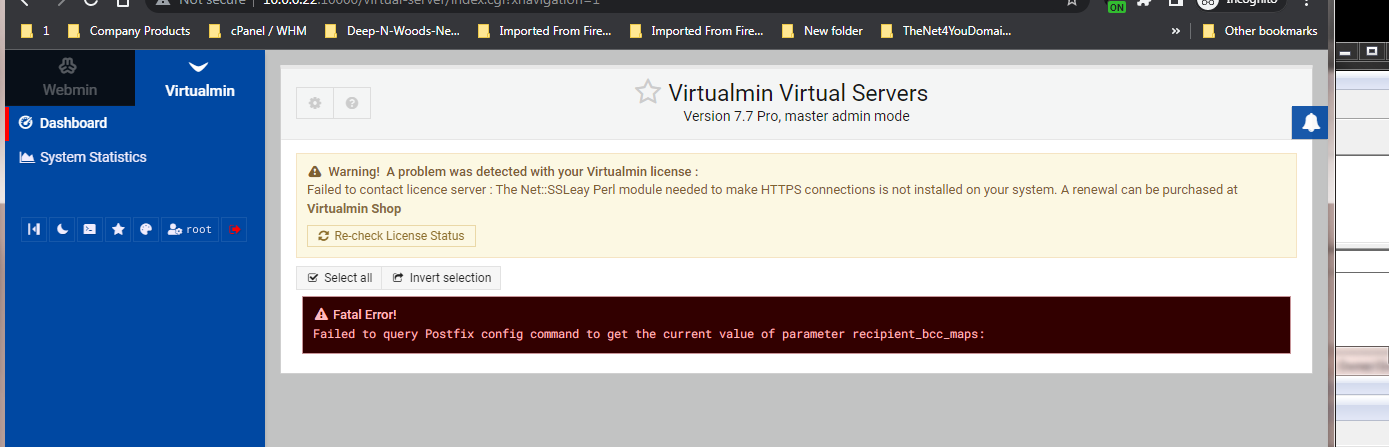The width and height of the screenshot is (1389, 447).
Task: Follow the Virtualmin Shop link
Action: point(354,209)
